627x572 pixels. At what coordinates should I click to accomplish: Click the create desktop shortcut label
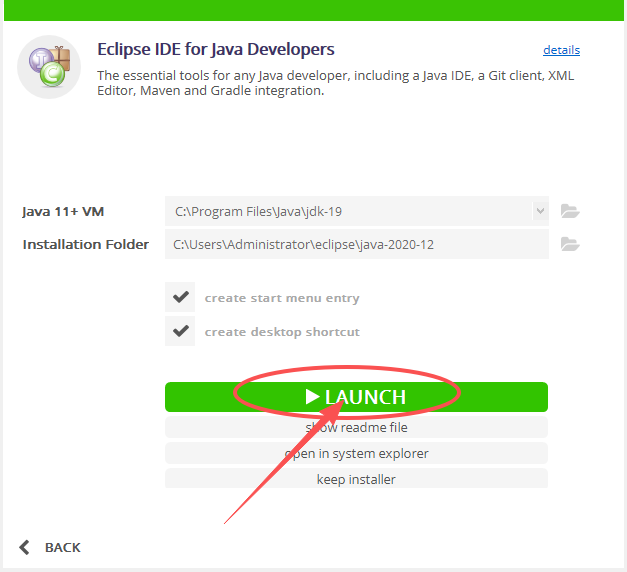tap(282, 332)
